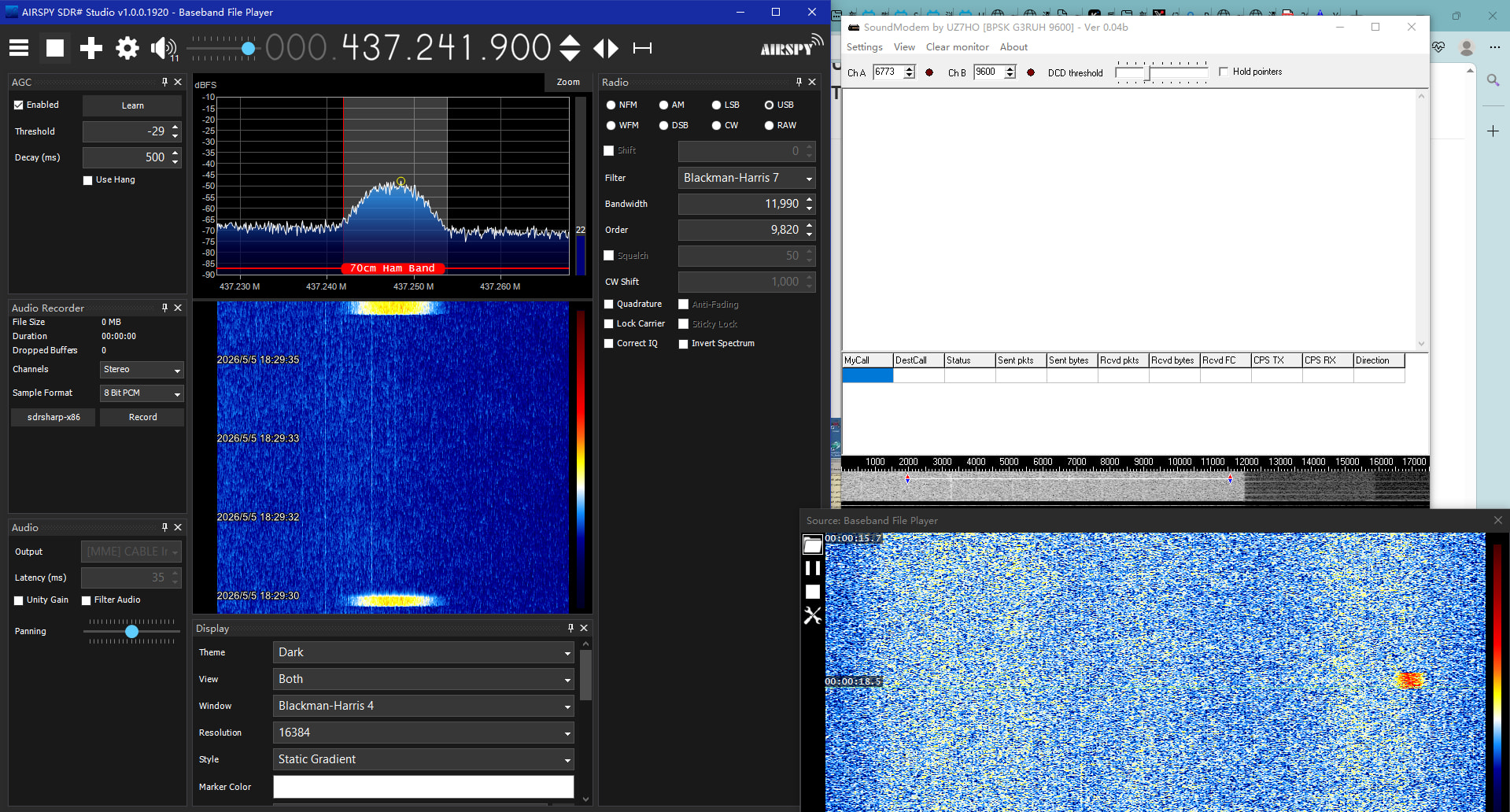Select the LSB demodulation mode
Viewport: 1510px width, 812px height.
(x=716, y=105)
